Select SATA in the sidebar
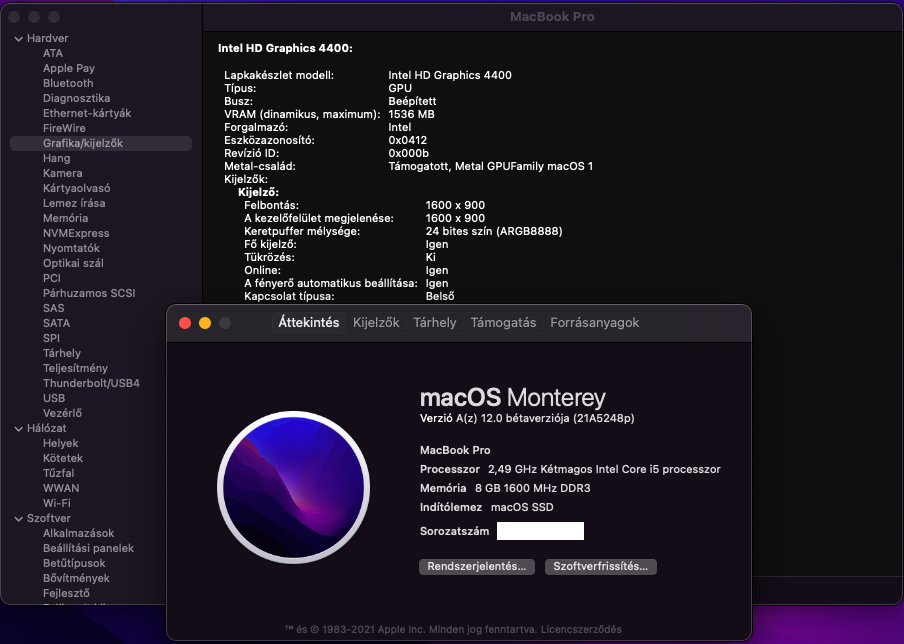 (x=56, y=323)
